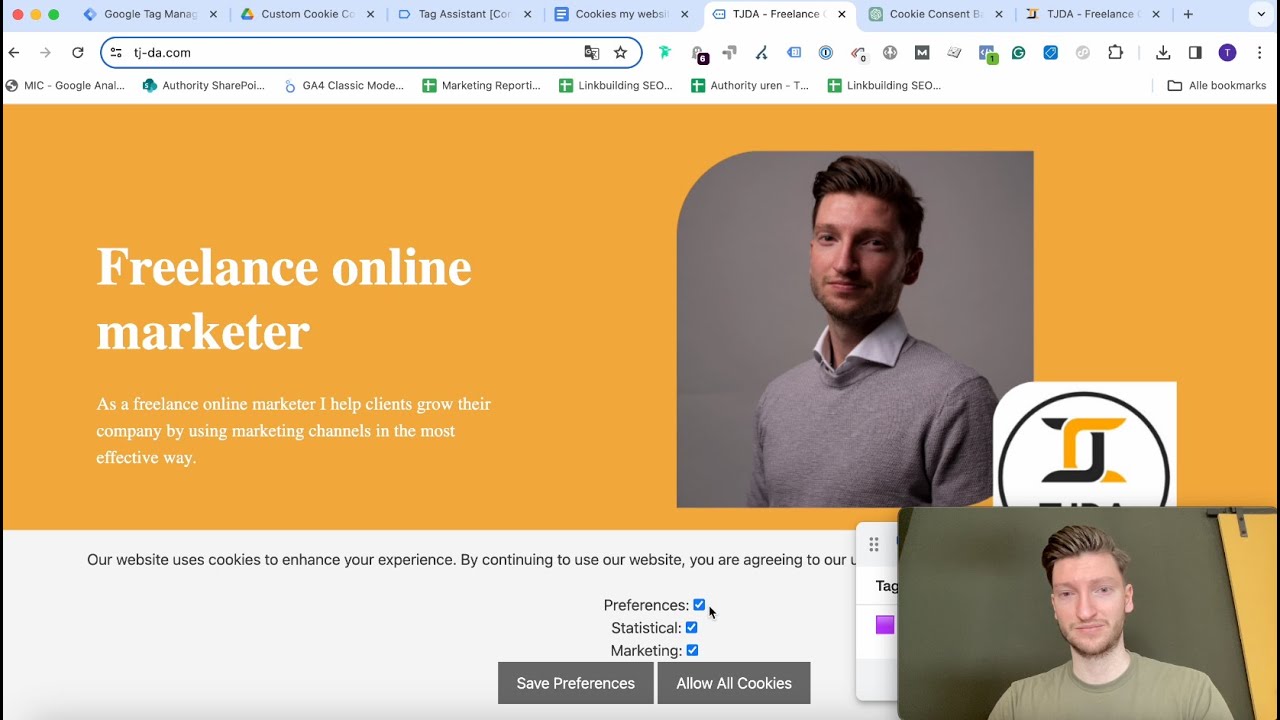
Task: Reload the tj-da.com page
Action: tap(77, 53)
